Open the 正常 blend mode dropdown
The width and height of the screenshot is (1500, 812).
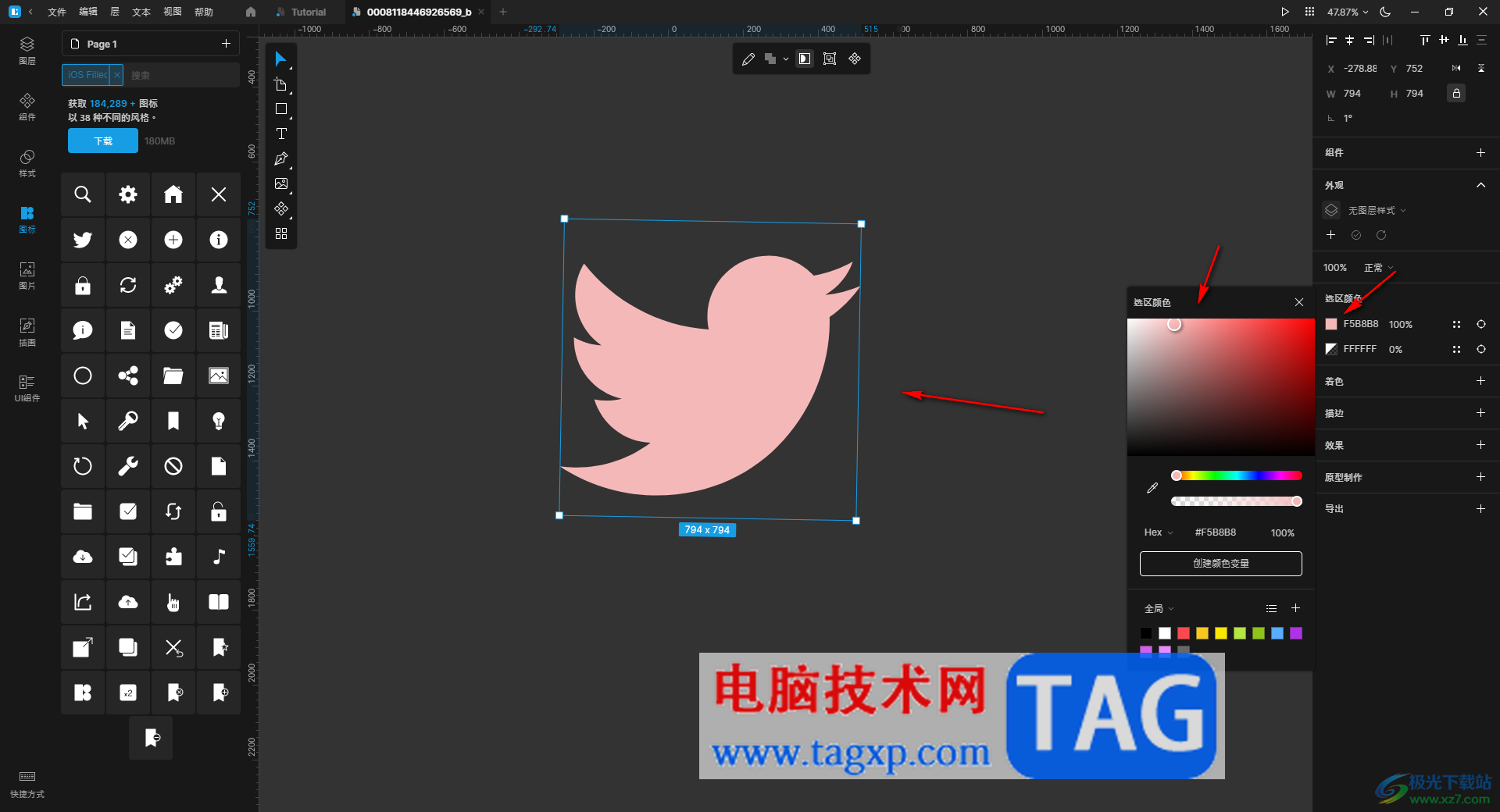coord(1379,268)
